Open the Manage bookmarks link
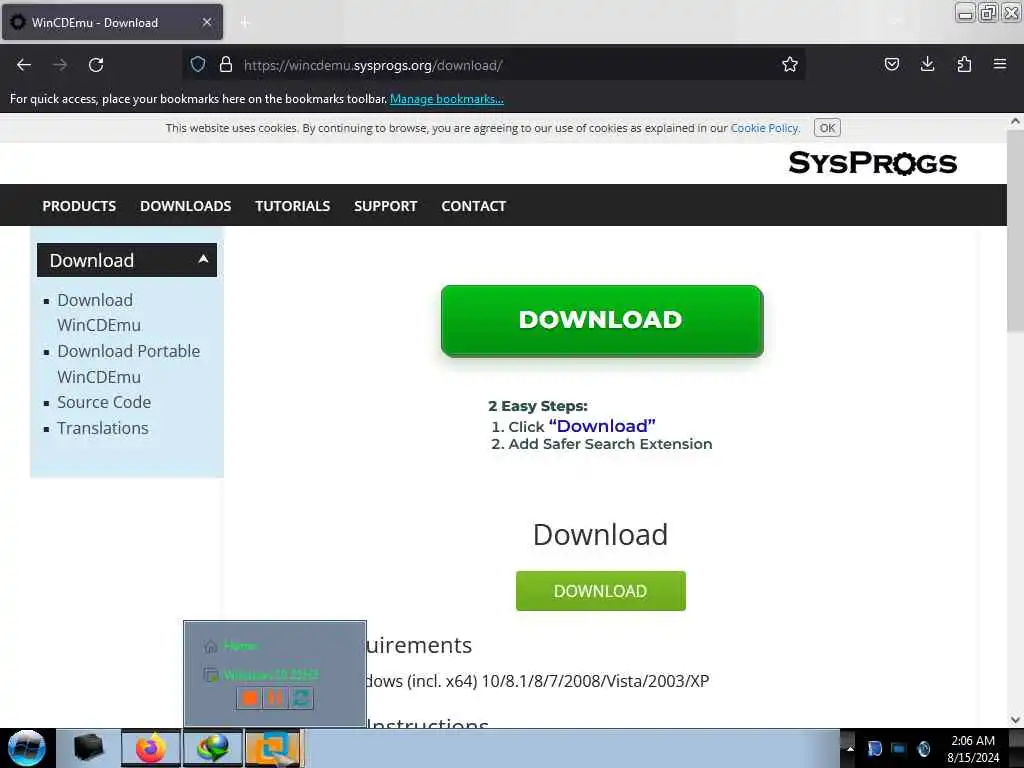The height and width of the screenshot is (768, 1024). [x=447, y=99]
